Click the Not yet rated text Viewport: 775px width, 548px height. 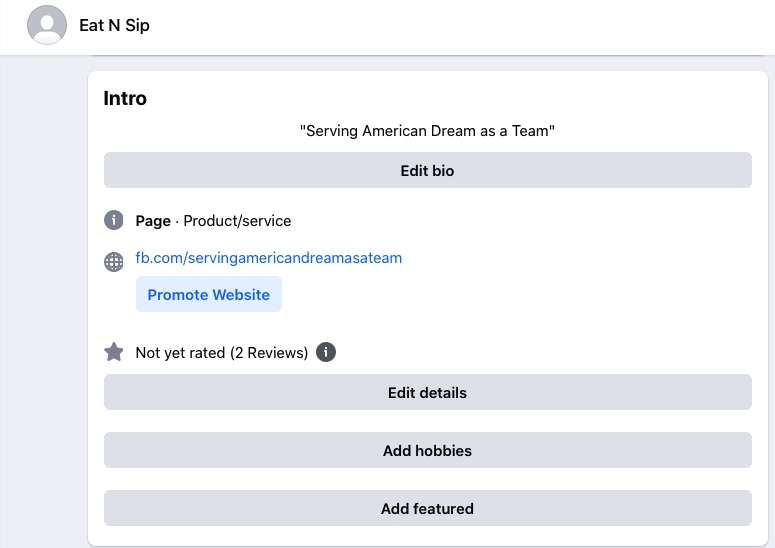(180, 353)
